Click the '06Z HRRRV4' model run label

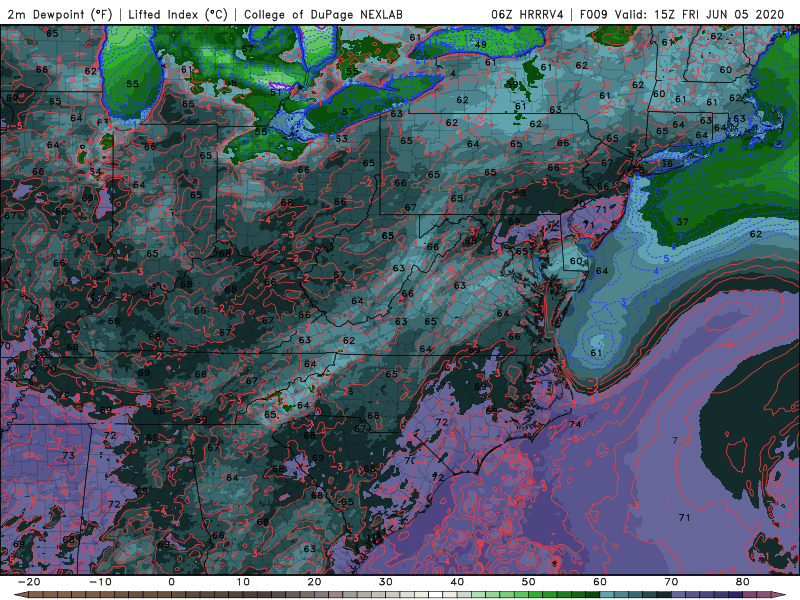[527, 14]
